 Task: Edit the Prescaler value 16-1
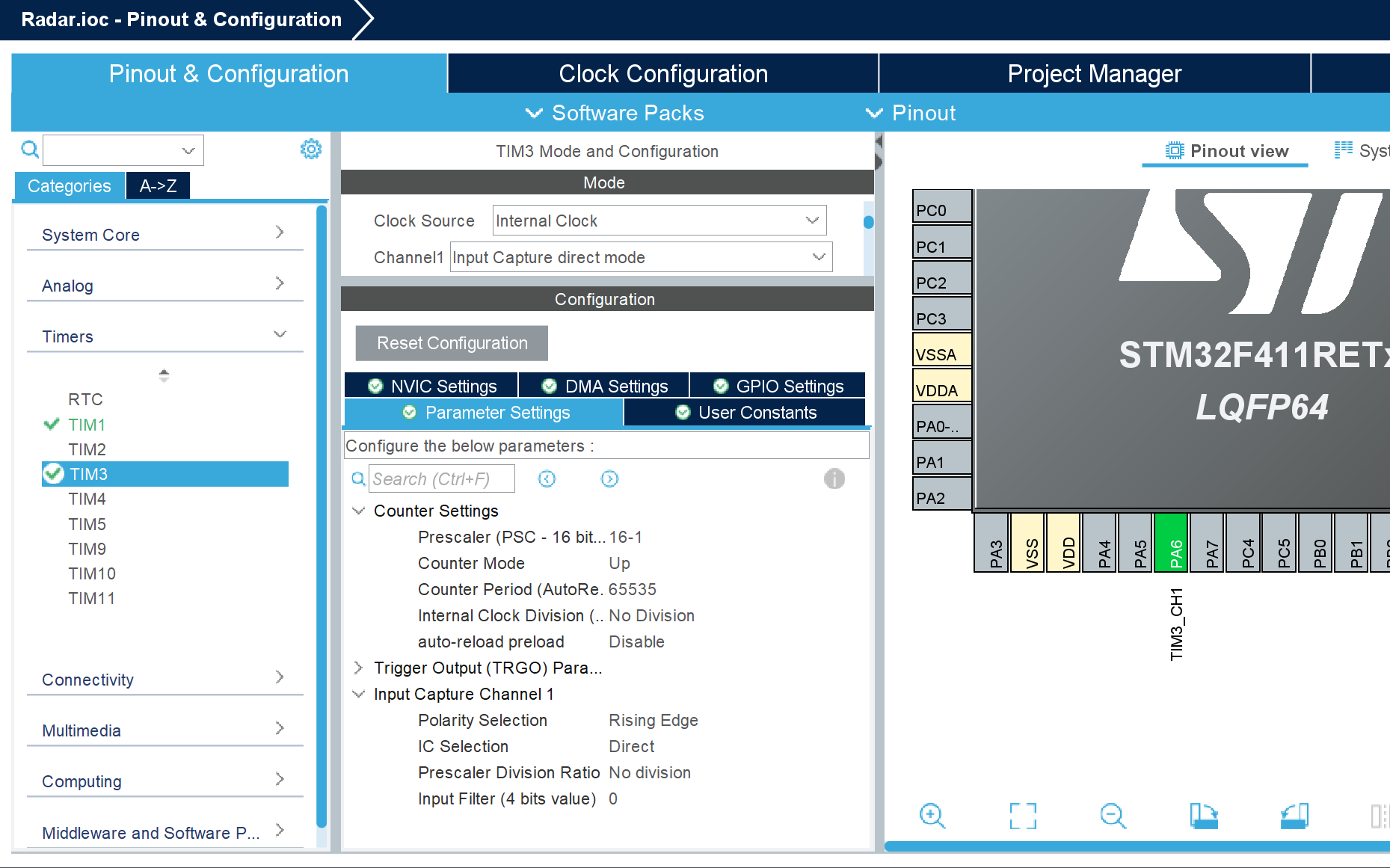(x=626, y=537)
